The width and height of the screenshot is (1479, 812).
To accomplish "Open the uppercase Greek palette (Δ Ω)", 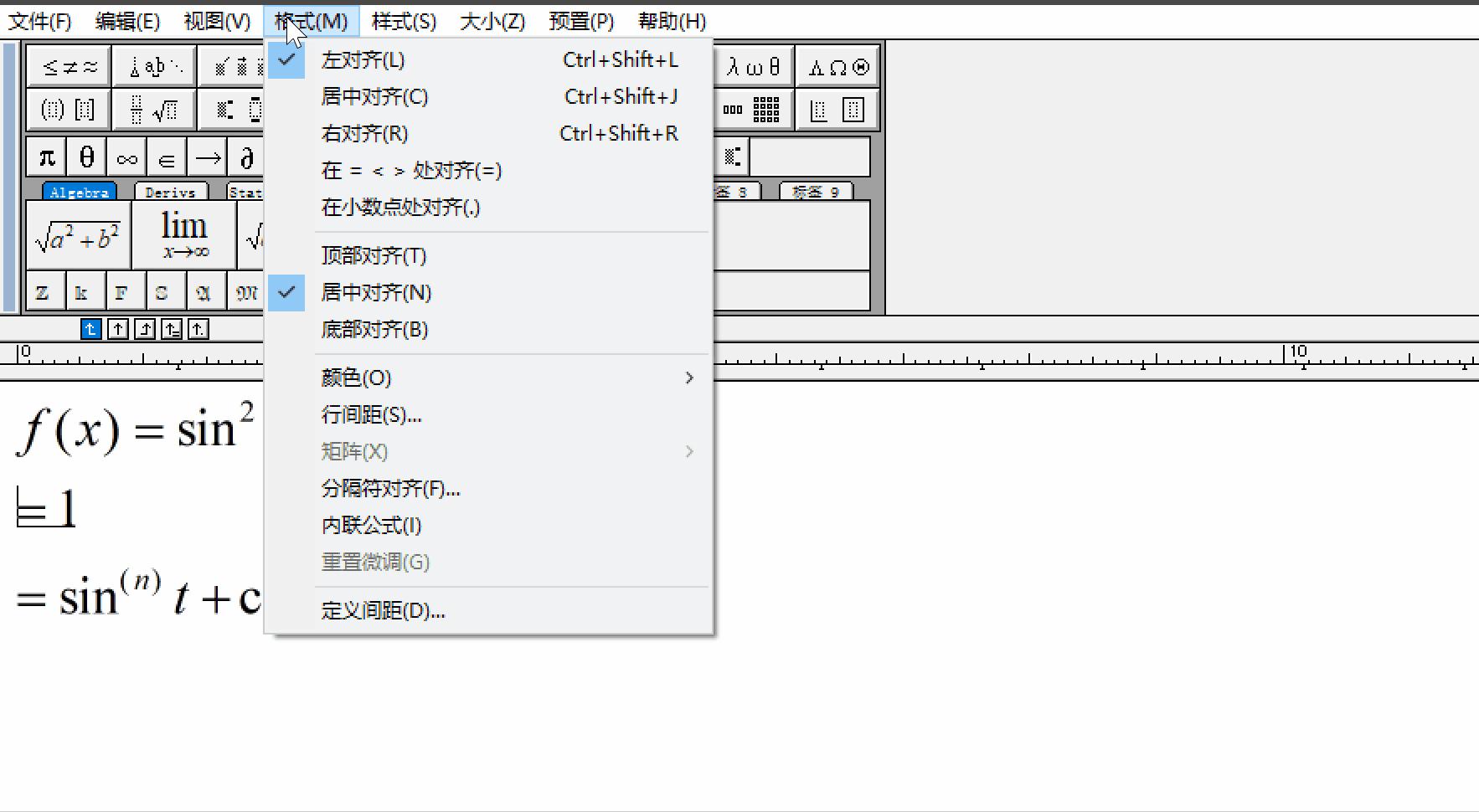I will pos(837,66).
